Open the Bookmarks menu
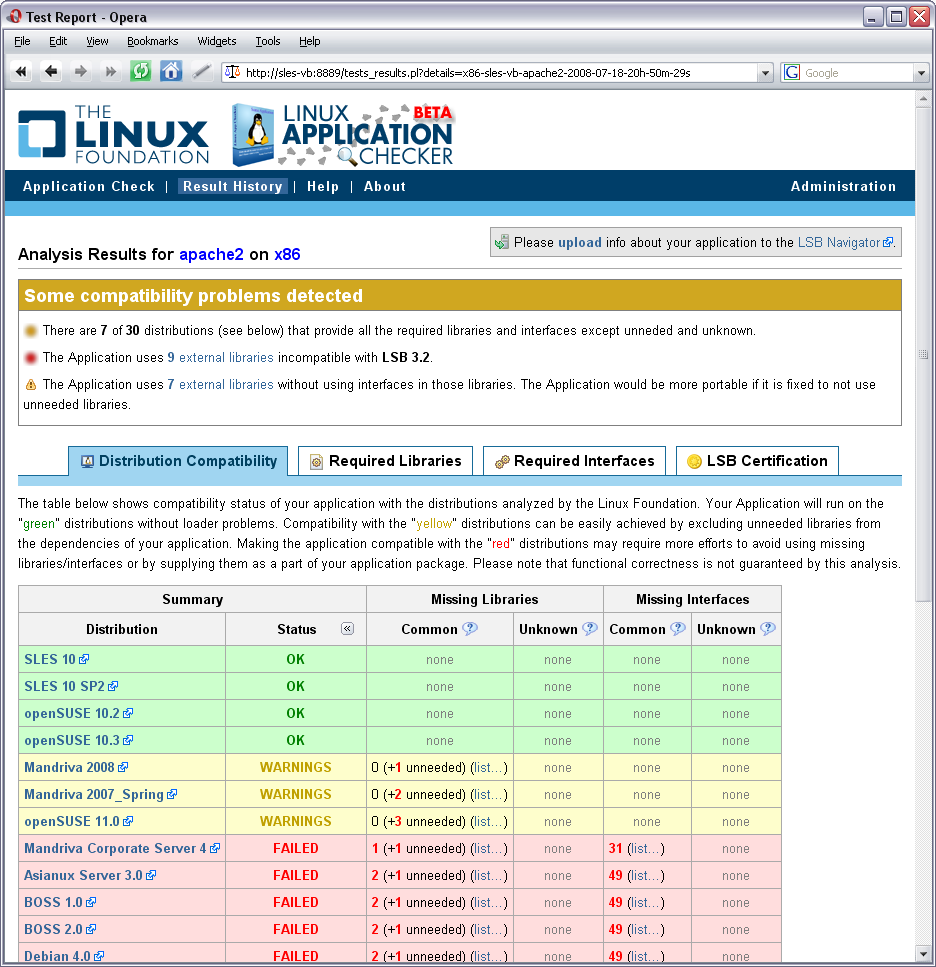Viewport: 936px width, 967px height. (152, 41)
